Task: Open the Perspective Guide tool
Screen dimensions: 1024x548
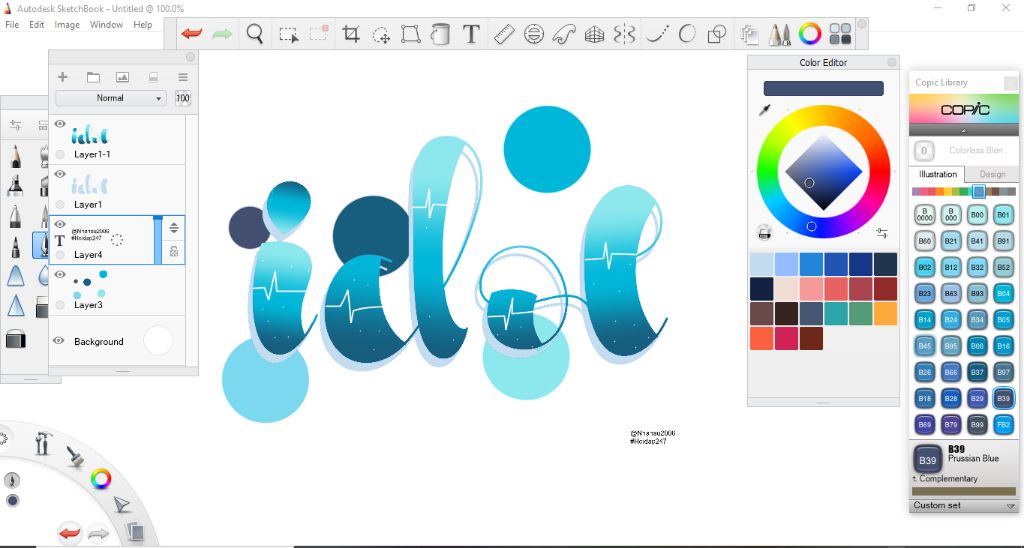Action: coord(594,34)
